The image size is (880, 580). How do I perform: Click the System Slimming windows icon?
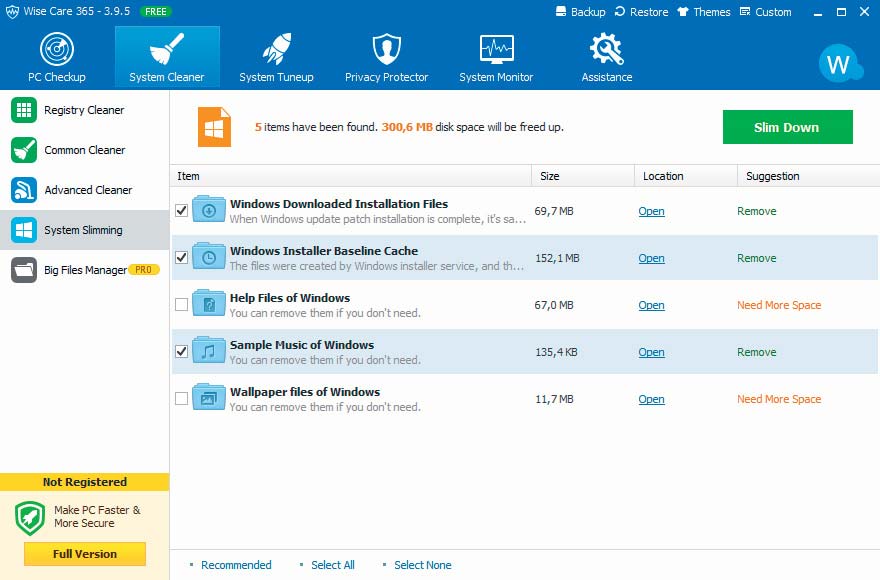[24, 230]
